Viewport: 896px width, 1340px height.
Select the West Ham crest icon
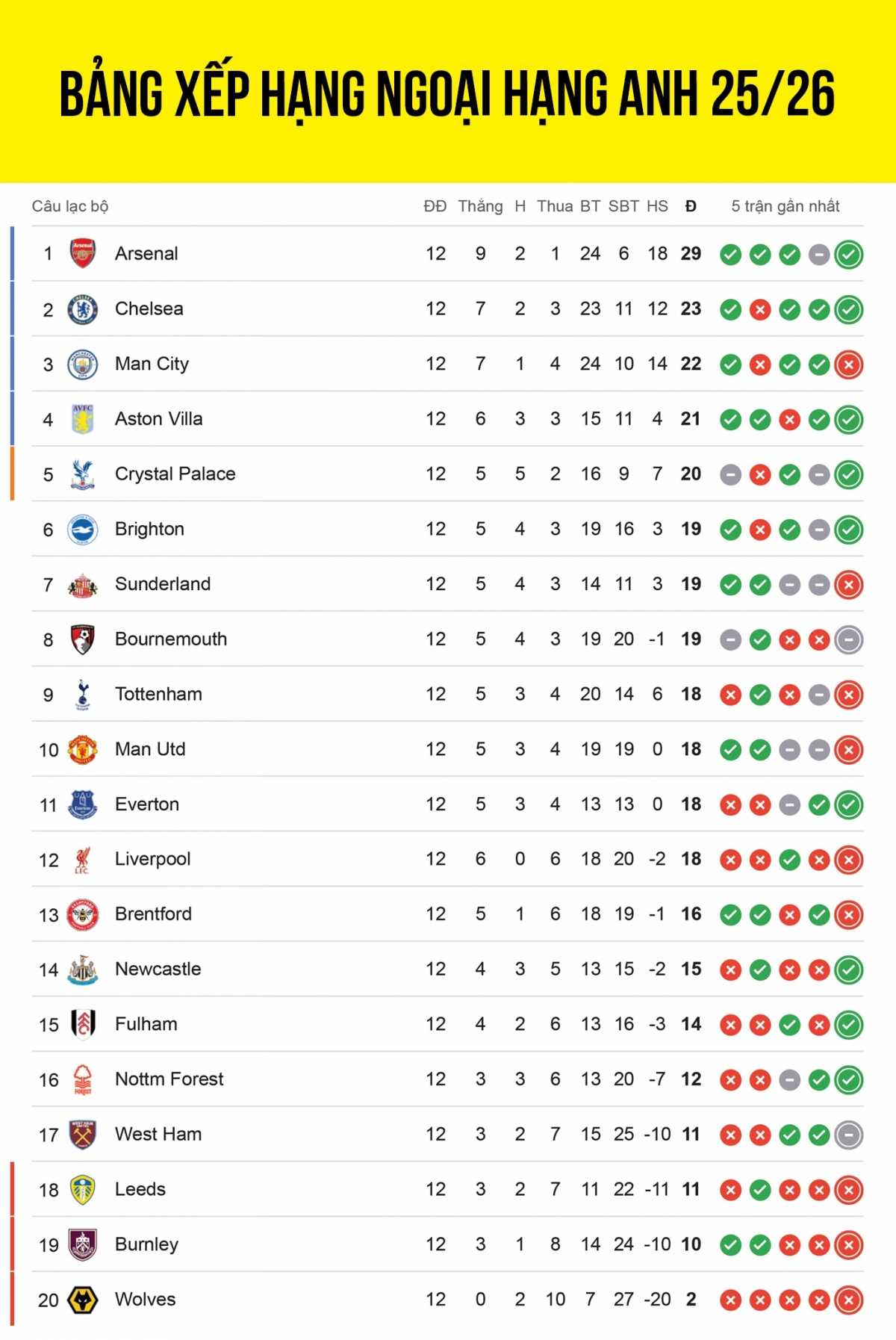pyautogui.click(x=83, y=1135)
